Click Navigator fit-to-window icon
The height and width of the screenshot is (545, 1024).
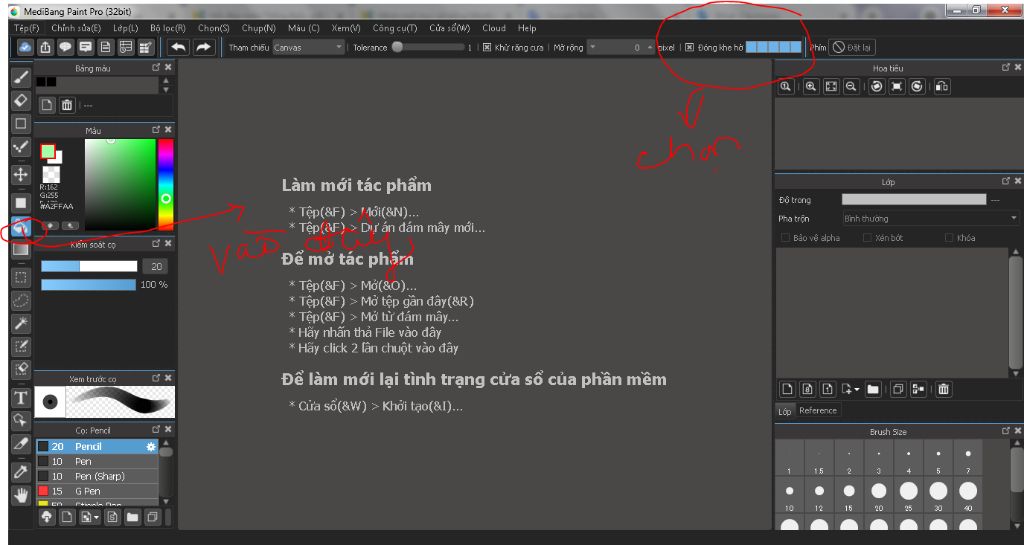pyautogui.click(x=831, y=86)
